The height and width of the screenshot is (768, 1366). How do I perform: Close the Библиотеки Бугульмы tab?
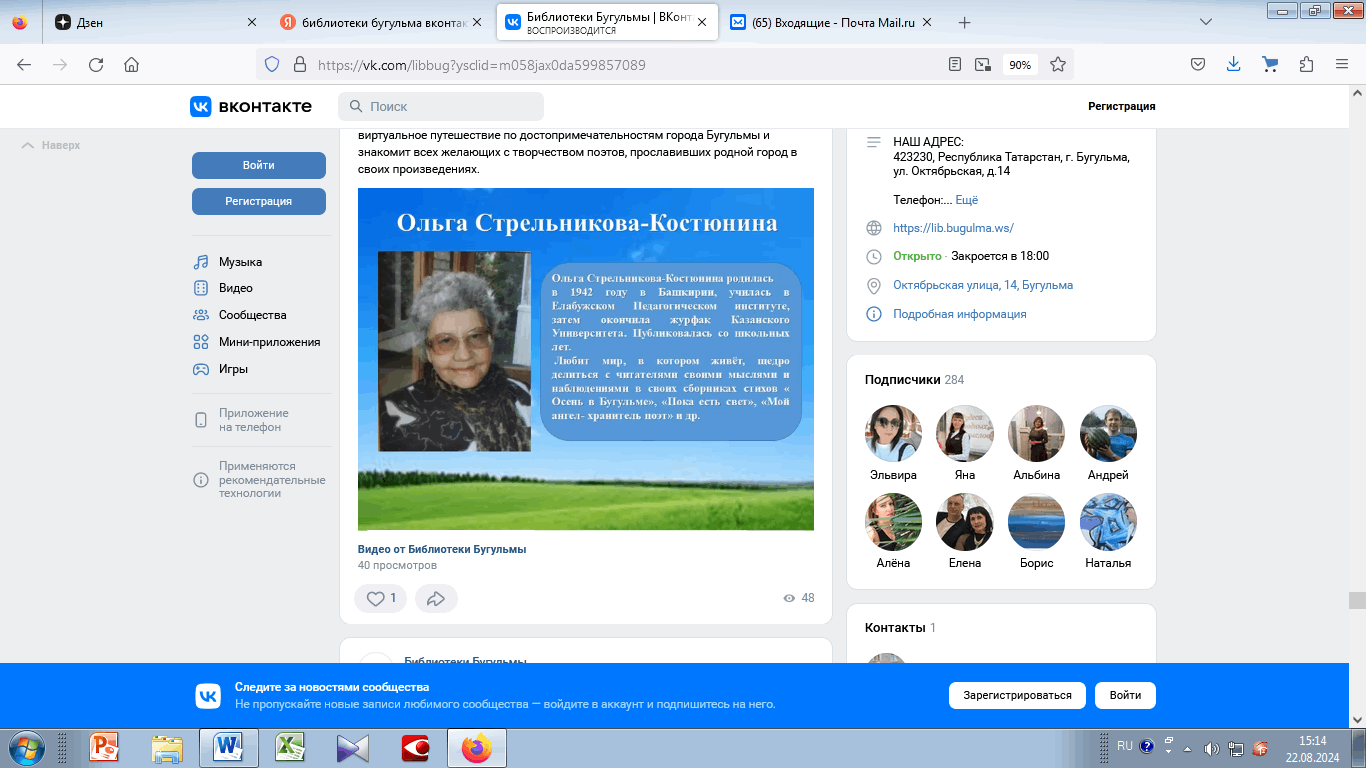703,22
